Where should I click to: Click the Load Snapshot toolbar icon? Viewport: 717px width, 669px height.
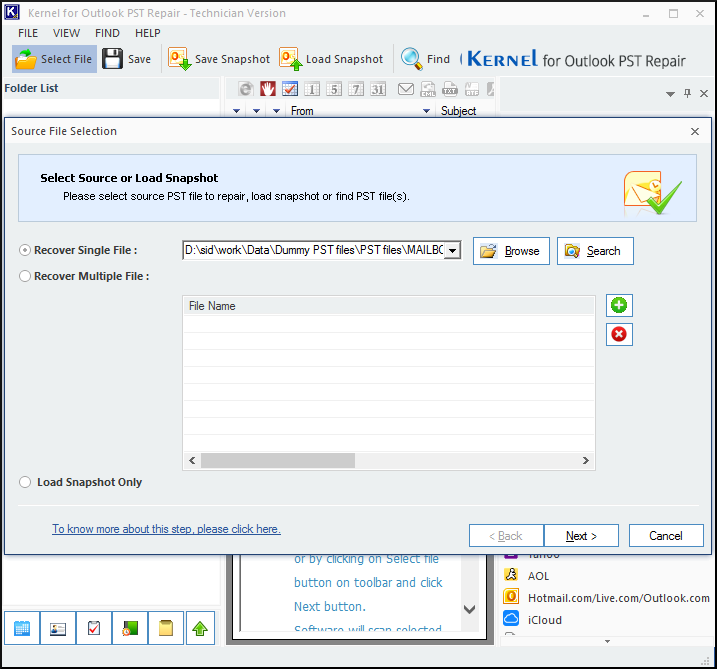point(291,59)
